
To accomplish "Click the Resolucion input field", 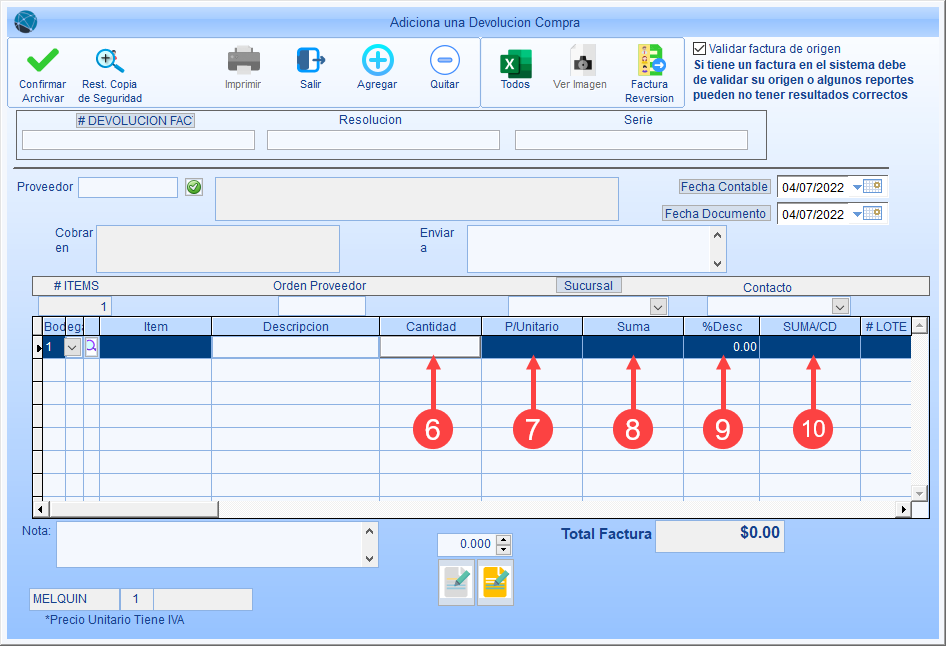I will 383,140.
